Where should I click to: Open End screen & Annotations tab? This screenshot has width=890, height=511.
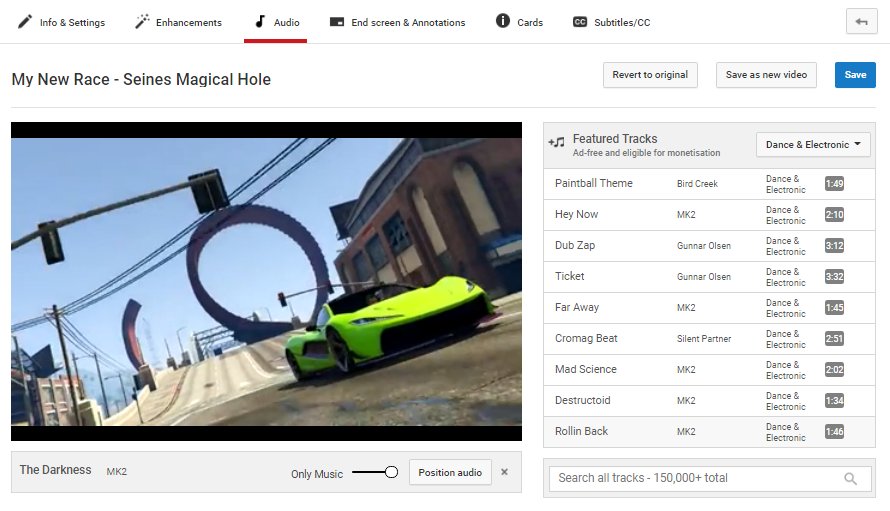pos(397,22)
